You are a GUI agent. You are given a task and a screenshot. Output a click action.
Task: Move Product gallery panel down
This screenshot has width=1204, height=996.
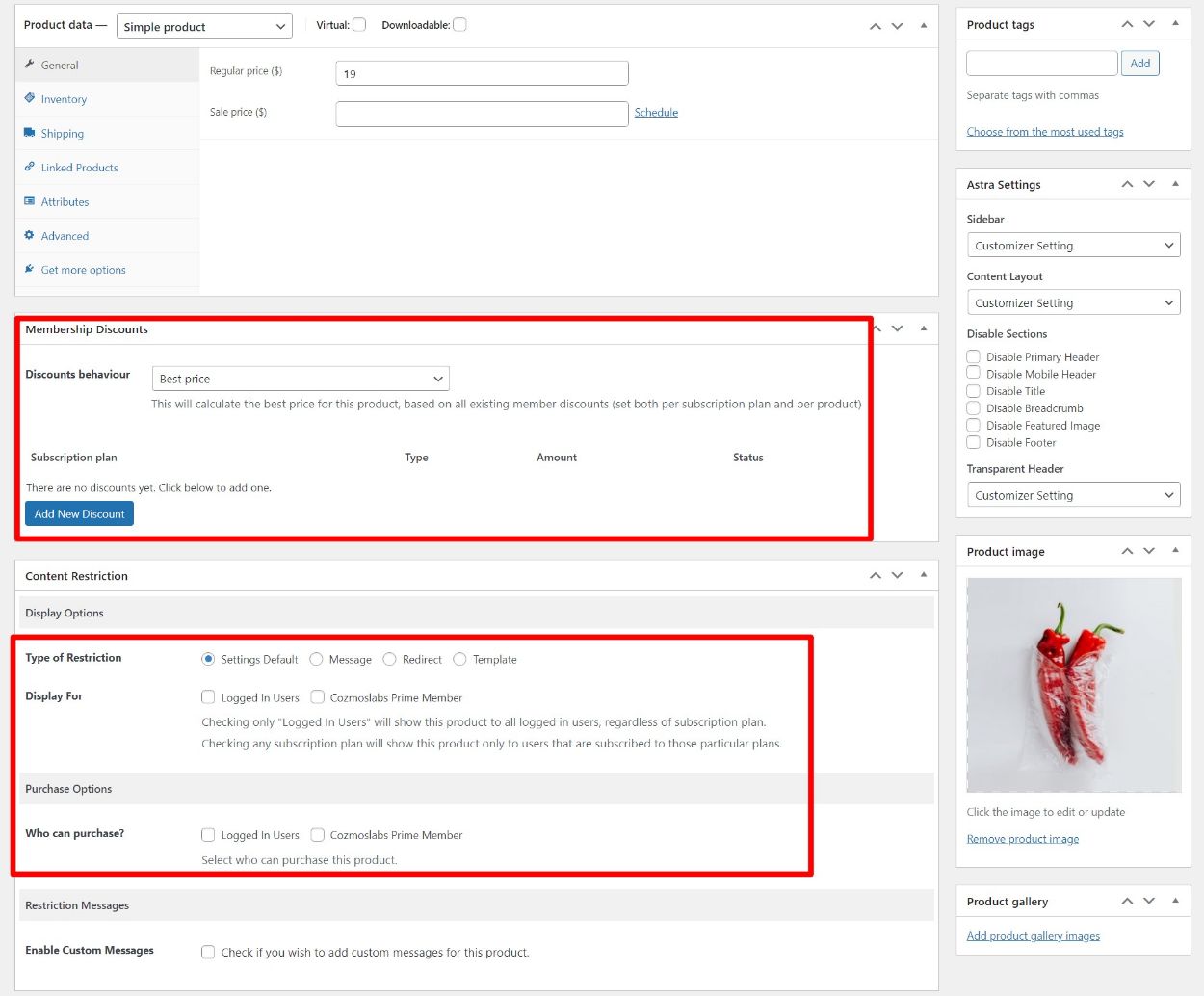[1149, 901]
